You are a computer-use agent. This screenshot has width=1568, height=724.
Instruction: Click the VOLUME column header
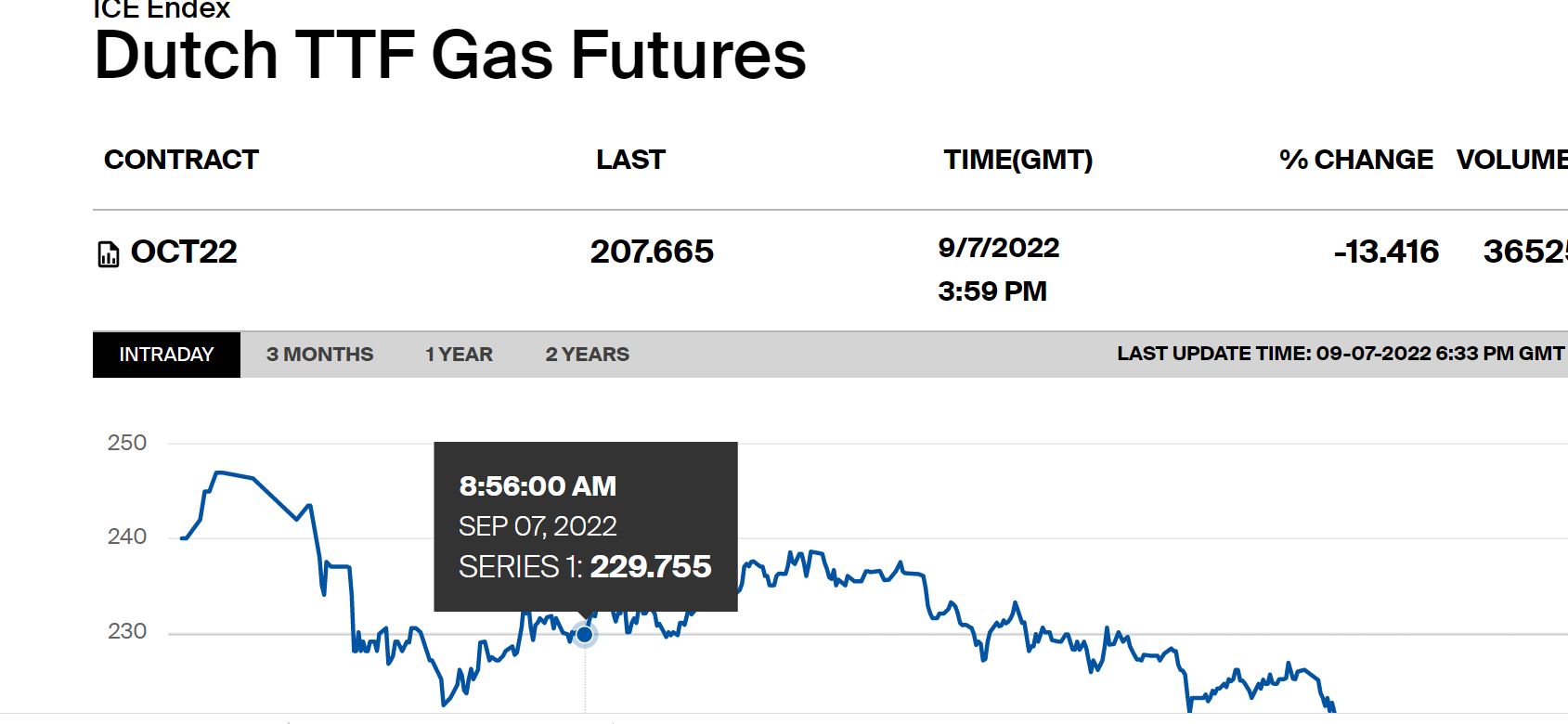(1511, 160)
